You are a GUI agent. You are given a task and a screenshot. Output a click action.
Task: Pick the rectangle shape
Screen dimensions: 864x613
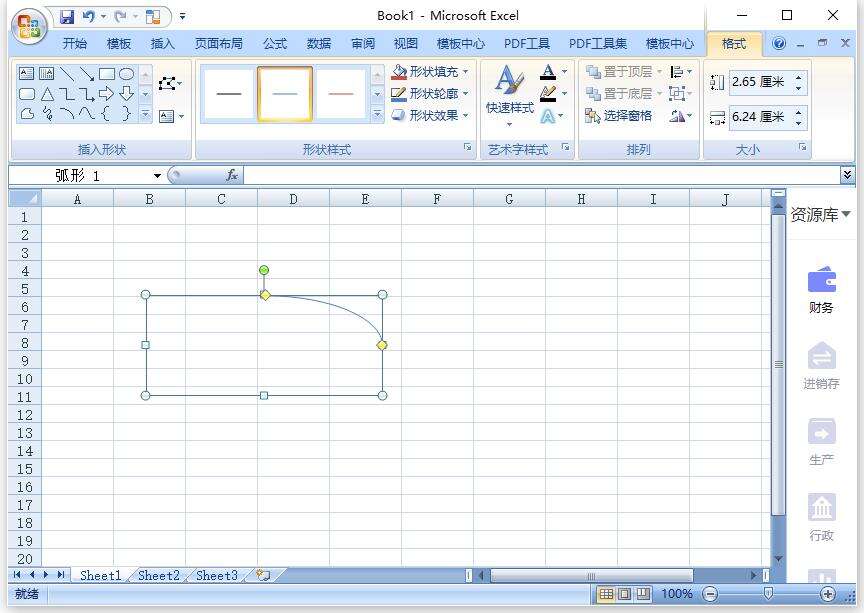point(107,73)
